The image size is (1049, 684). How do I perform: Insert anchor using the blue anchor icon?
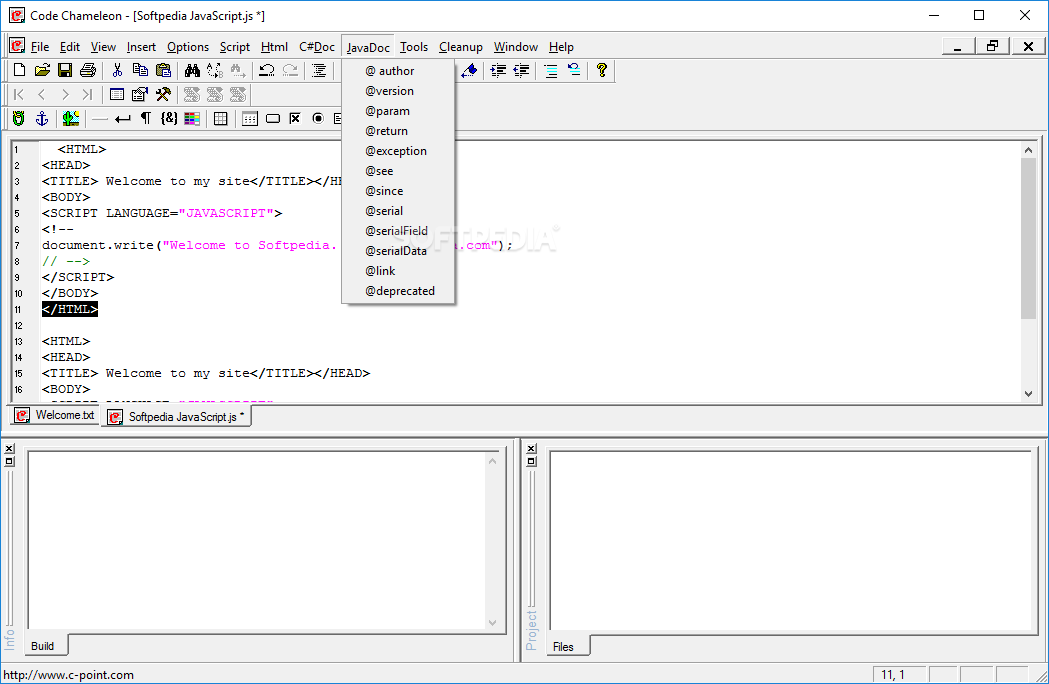[x=41, y=118]
